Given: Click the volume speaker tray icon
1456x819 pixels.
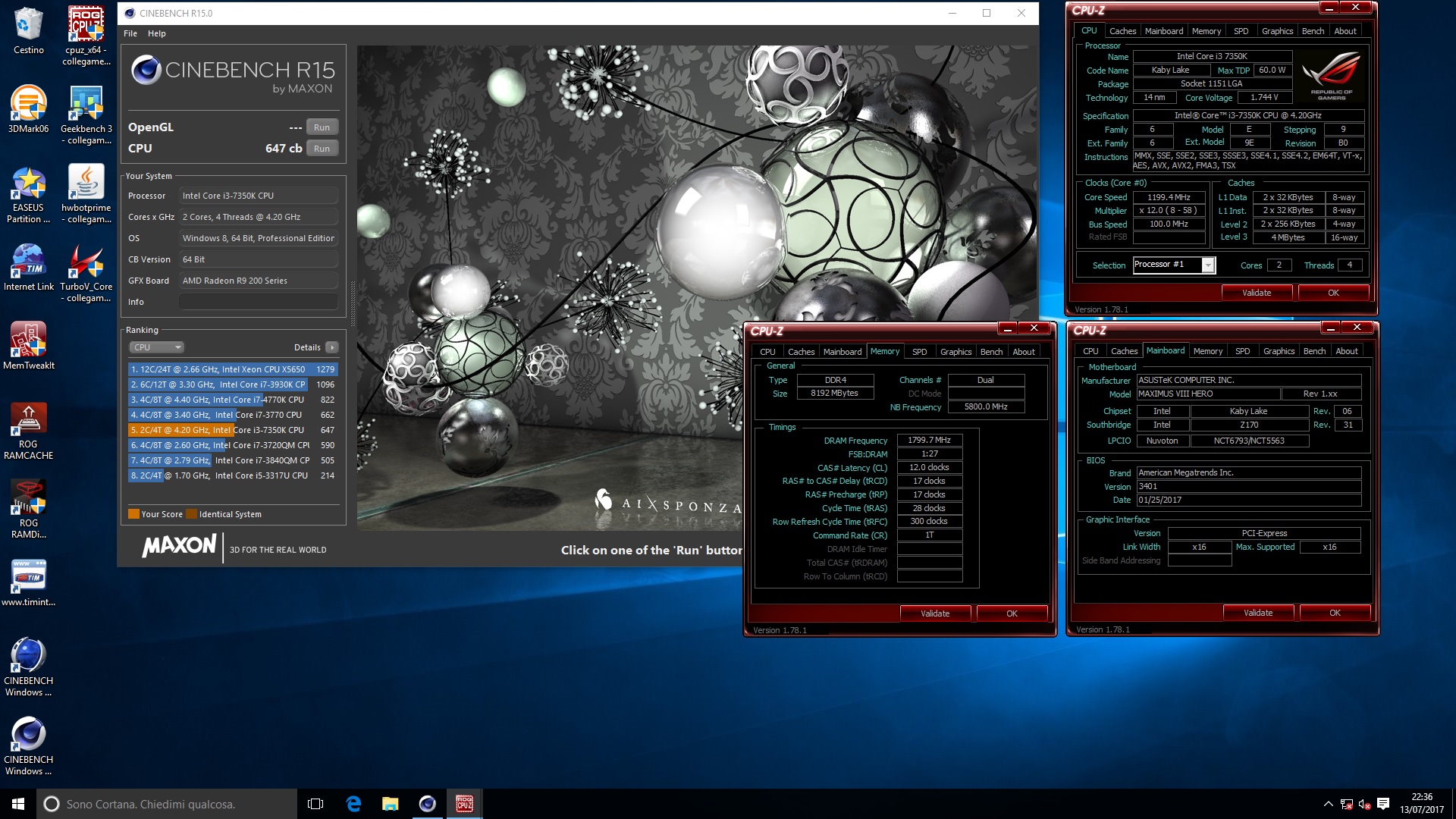Looking at the screenshot, I should 1364,804.
